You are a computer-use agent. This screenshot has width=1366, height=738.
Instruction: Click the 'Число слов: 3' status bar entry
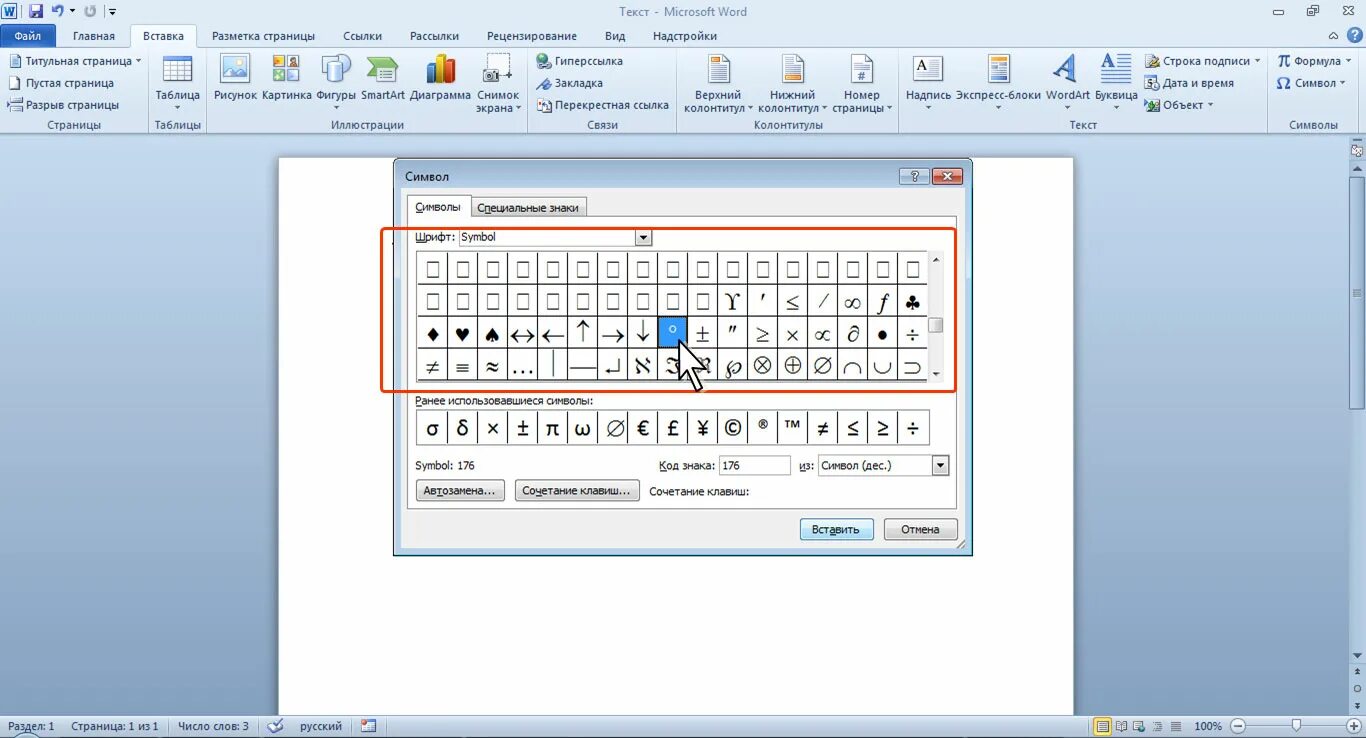pyautogui.click(x=213, y=726)
